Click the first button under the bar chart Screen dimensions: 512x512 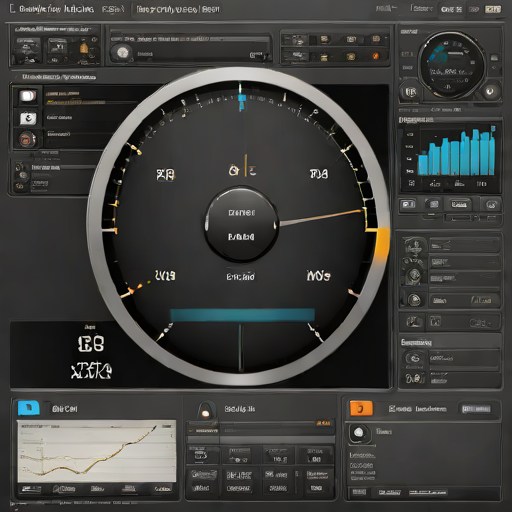coord(408,204)
